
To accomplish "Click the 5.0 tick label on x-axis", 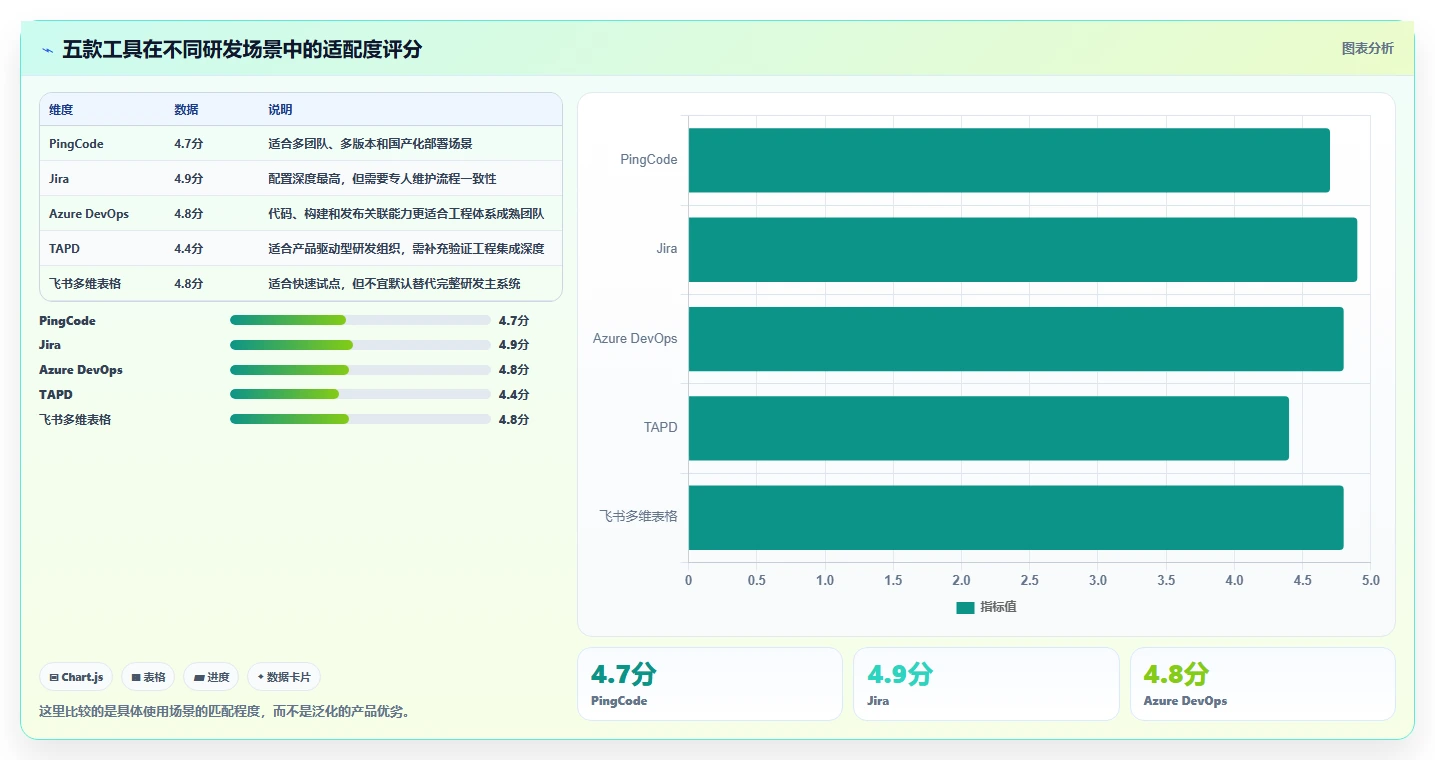I will coord(1370,581).
